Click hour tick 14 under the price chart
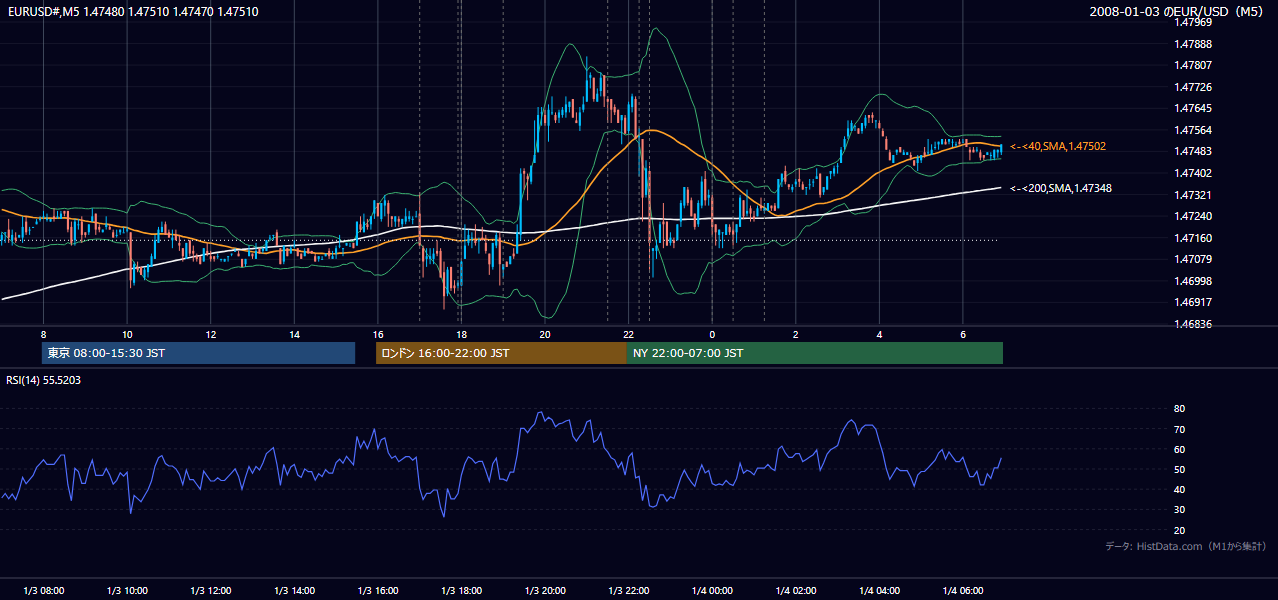1278x600 pixels. 294,334
